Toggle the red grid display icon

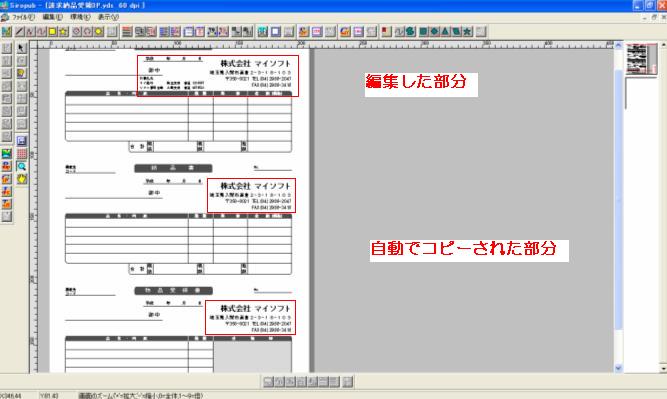pyautogui.click(x=21, y=154)
